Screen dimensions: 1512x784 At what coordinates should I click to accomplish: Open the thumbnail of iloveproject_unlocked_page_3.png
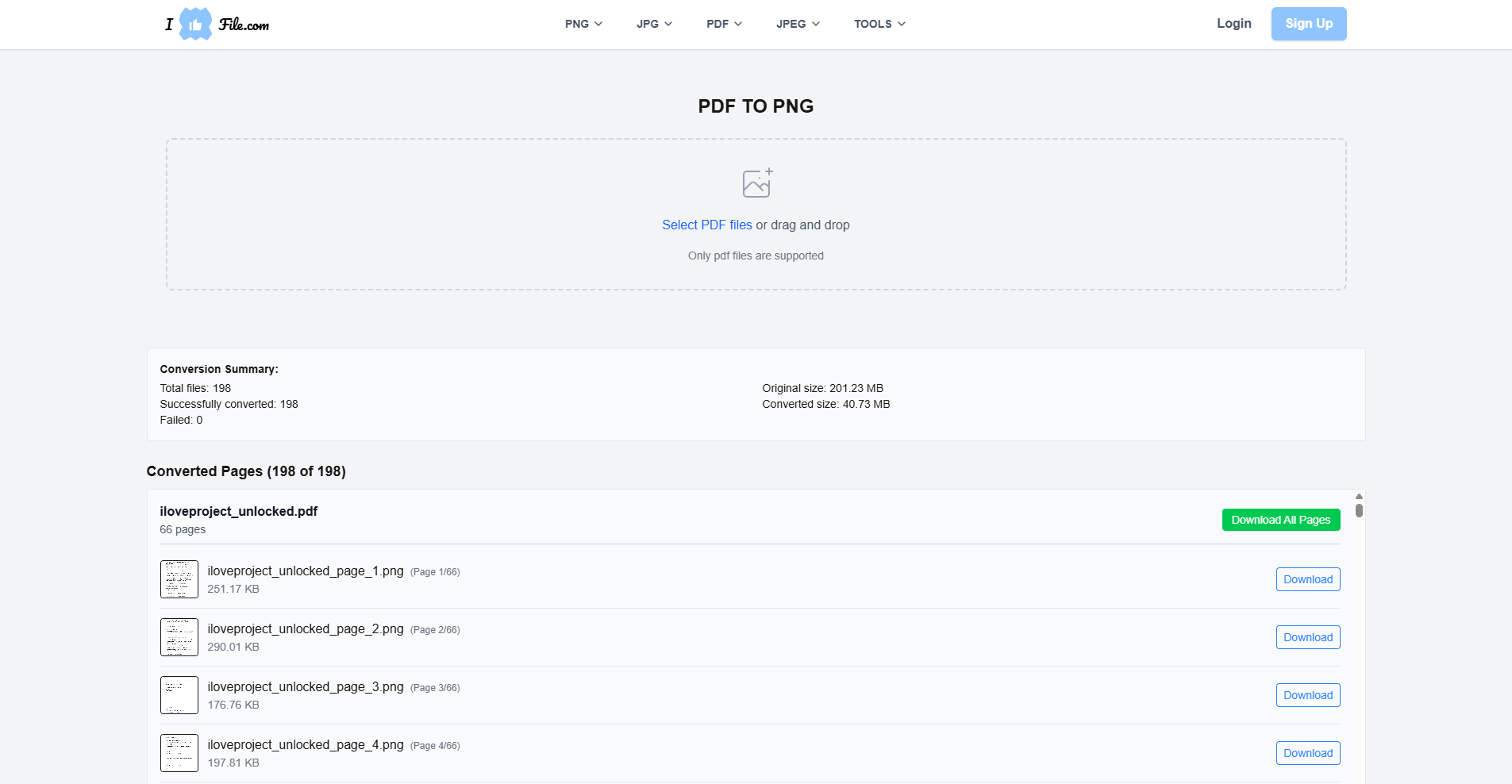[x=179, y=694]
